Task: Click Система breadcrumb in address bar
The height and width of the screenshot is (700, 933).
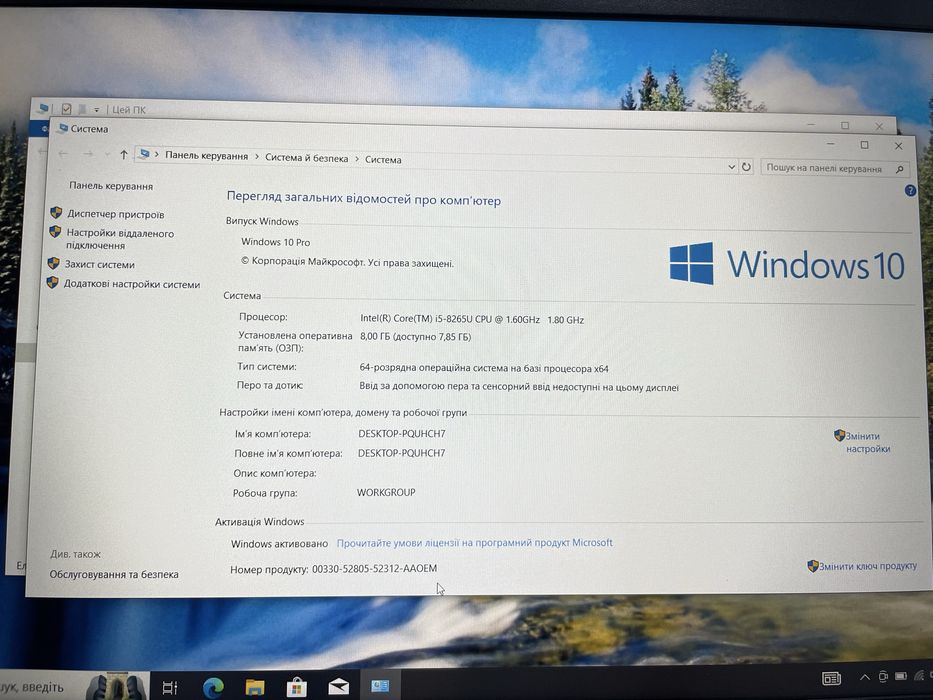Action: [383, 160]
